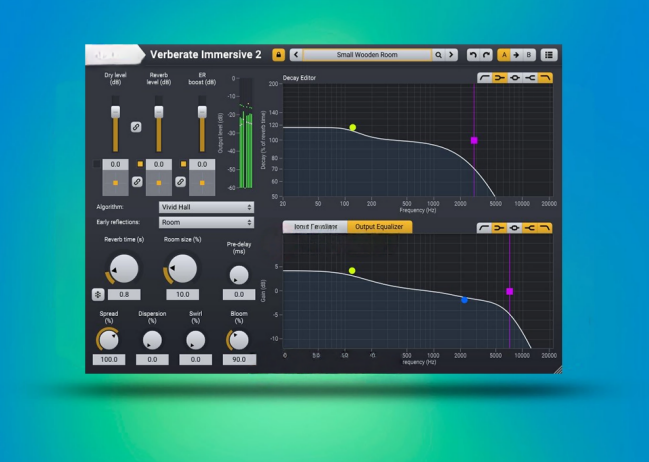Screen dimensions: 649x462
Task: Click the Spread knob
Action: [109, 340]
